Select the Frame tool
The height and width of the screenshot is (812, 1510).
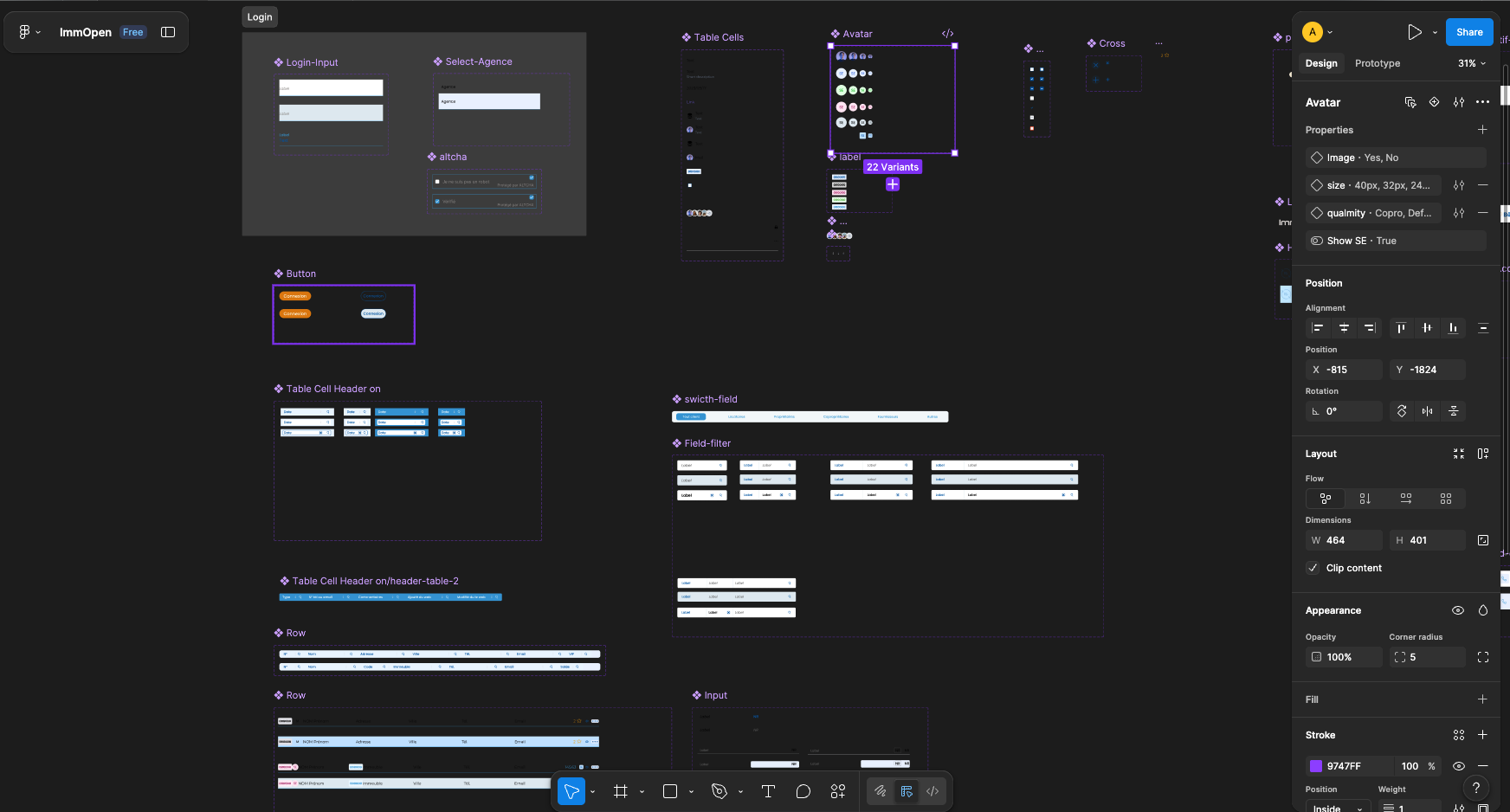[620, 791]
